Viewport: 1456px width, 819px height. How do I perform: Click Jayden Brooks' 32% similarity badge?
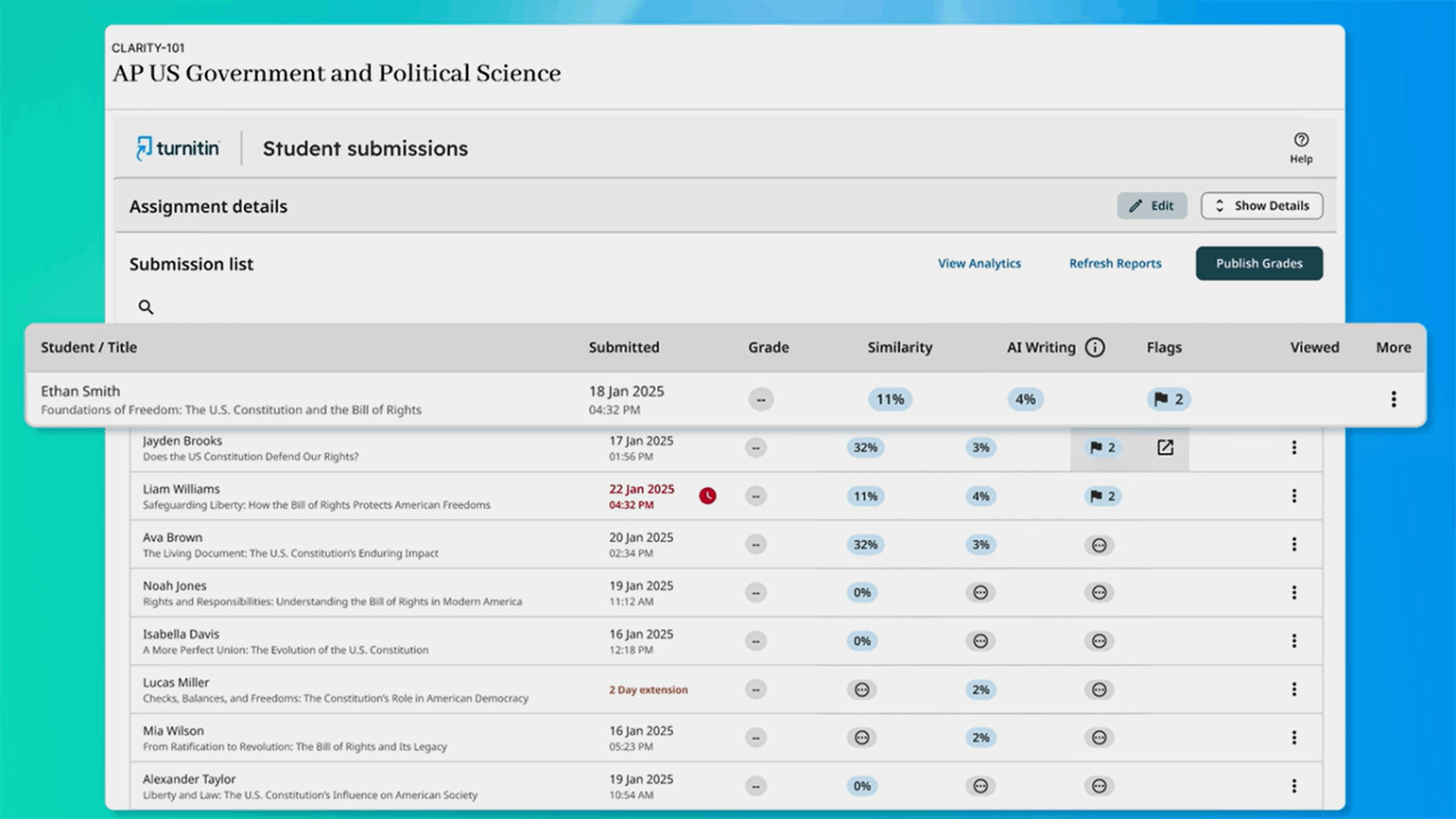point(865,448)
